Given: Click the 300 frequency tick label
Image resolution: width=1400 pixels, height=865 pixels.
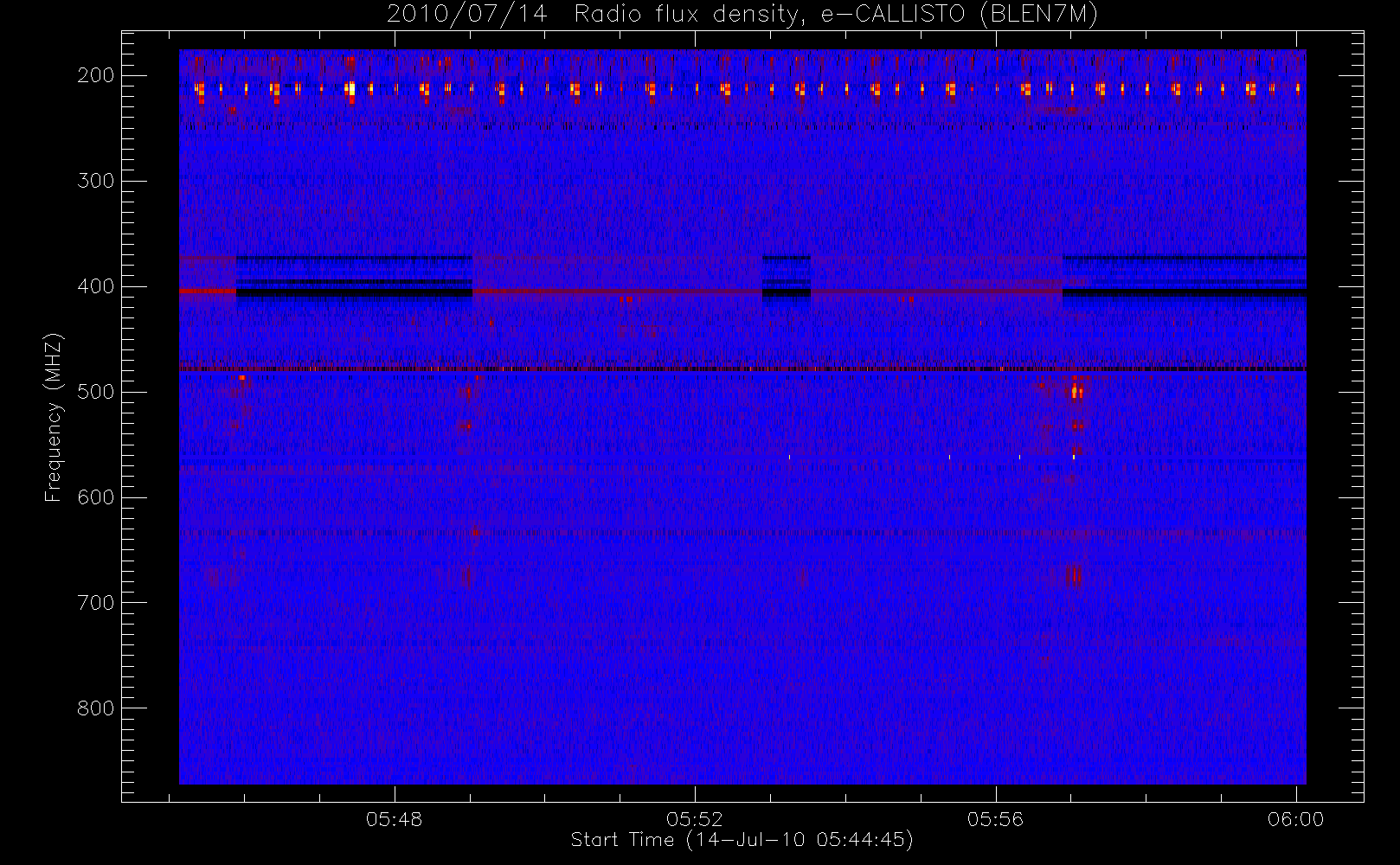Looking at the screenshot, I should point(96,181).
